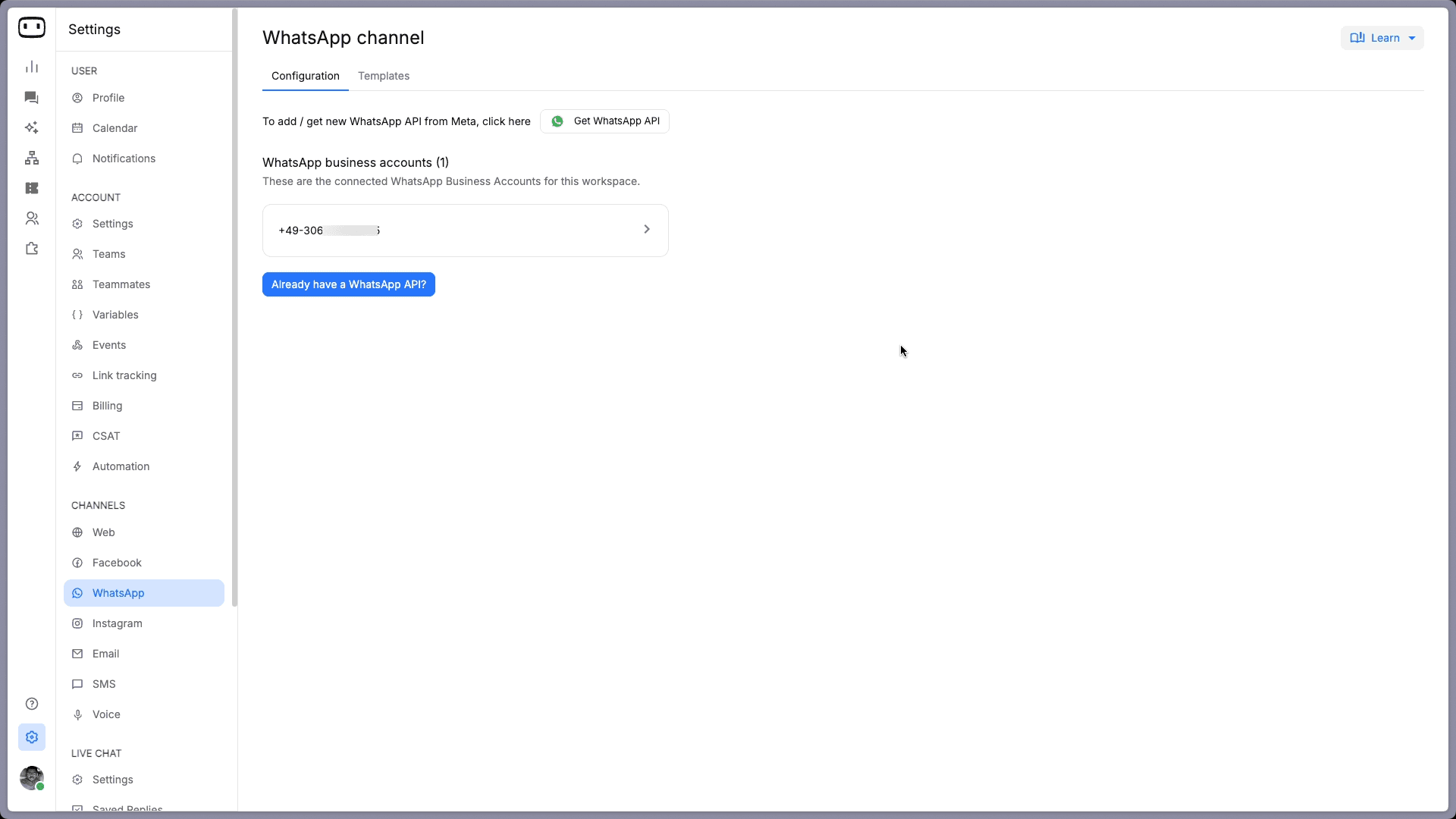Image resolution: width=1456 pixels, height=819 pixels.
Task: Click the user avatar at bottom left
Action: tap(32, 778)
